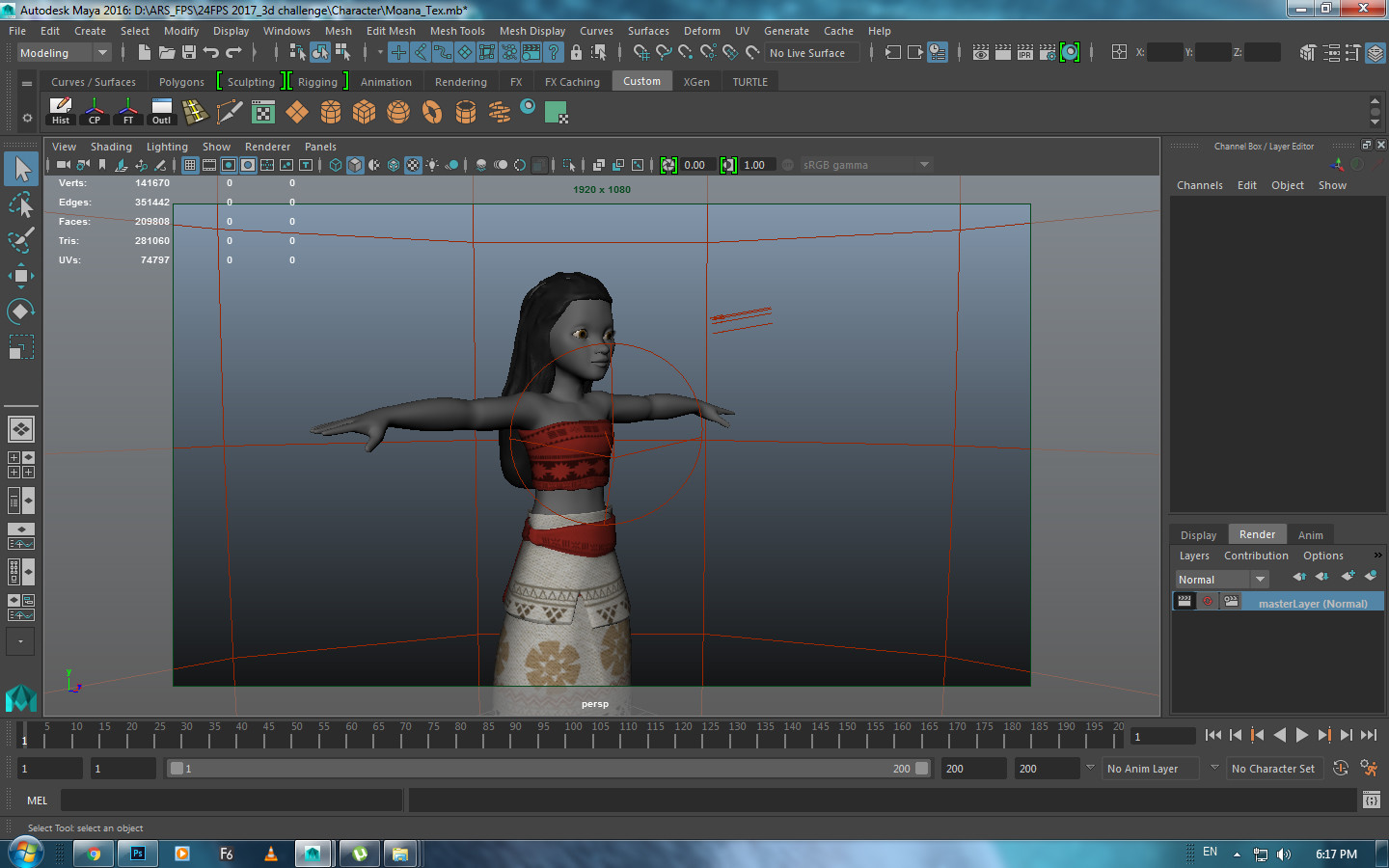This screenshot has width=1389, height=868.
Task: Activate the Paint Selection tool
Action: pyautogui.click(x=21, y=240)
